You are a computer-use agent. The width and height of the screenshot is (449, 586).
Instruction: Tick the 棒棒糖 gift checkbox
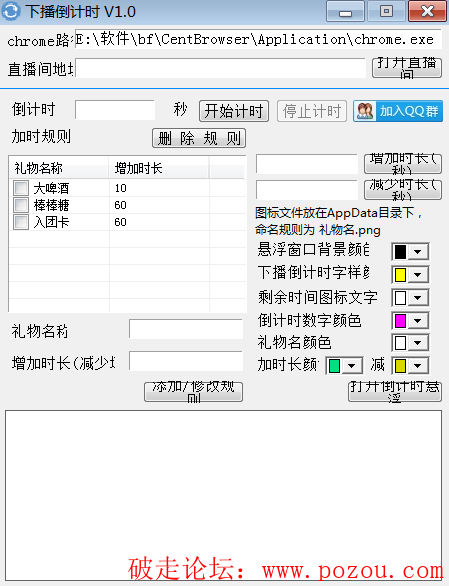click(21, 205)
